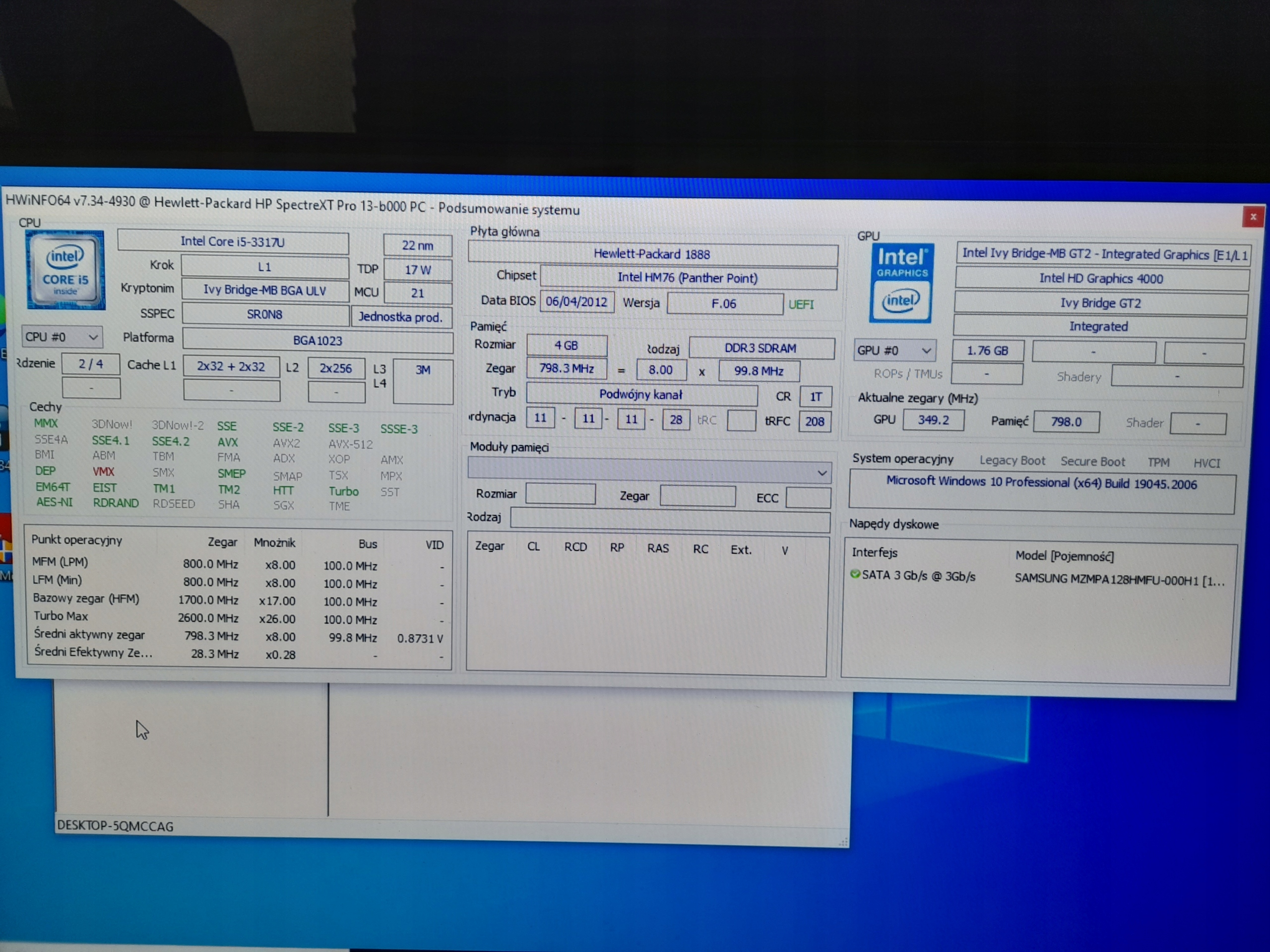Expand the memory modules dropdown

tap(649, 472)
